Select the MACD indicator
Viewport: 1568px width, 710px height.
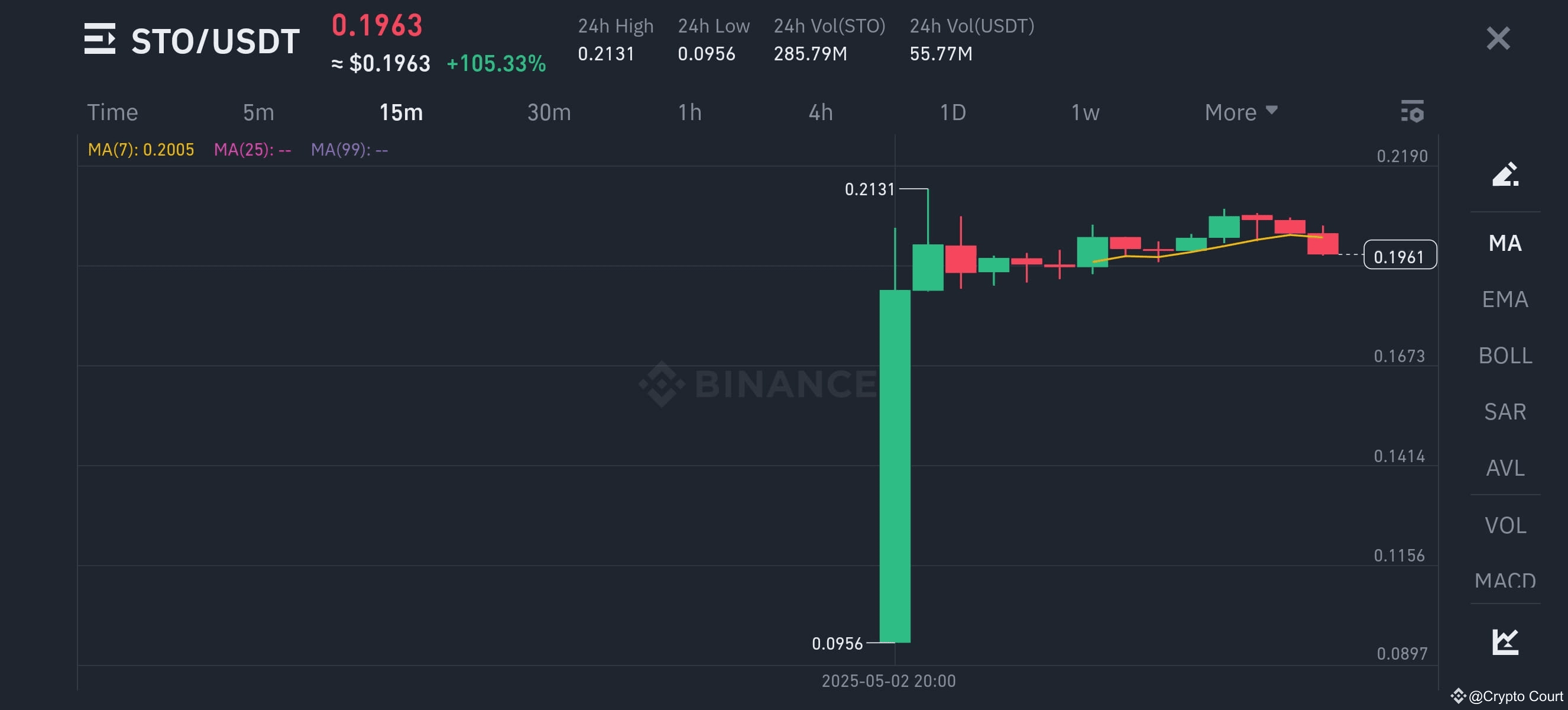tap(1504, 580)
